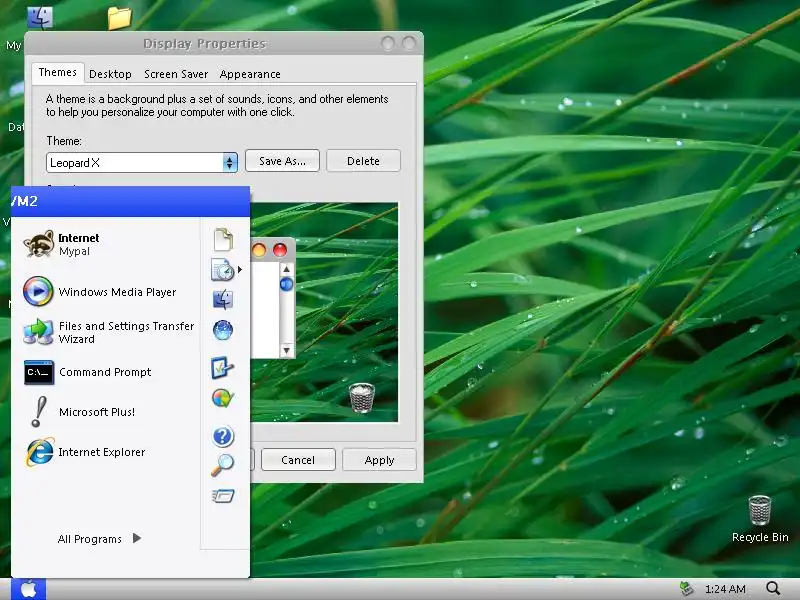Viewport: 800px width, 600px height.
Task: Click first title bar button of Display Properties
Action: (388, 43)
